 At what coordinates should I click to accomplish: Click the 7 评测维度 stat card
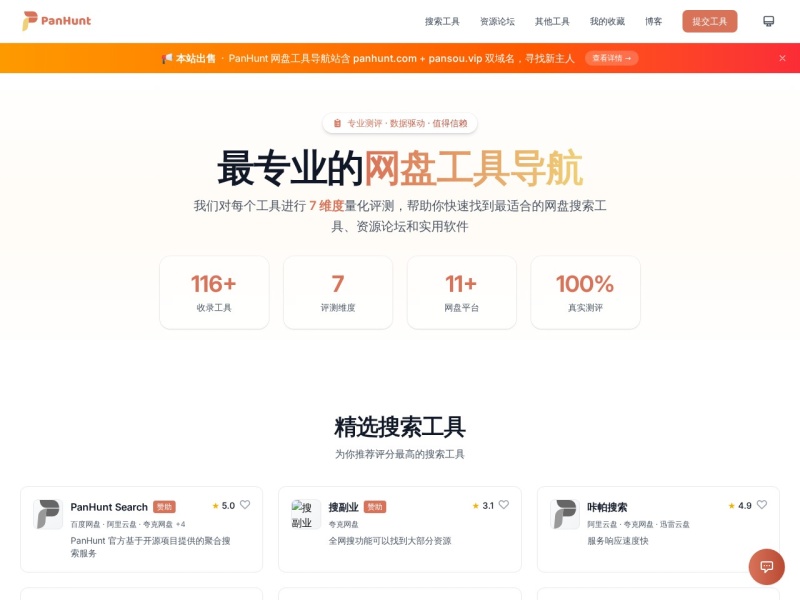point(338,292)
